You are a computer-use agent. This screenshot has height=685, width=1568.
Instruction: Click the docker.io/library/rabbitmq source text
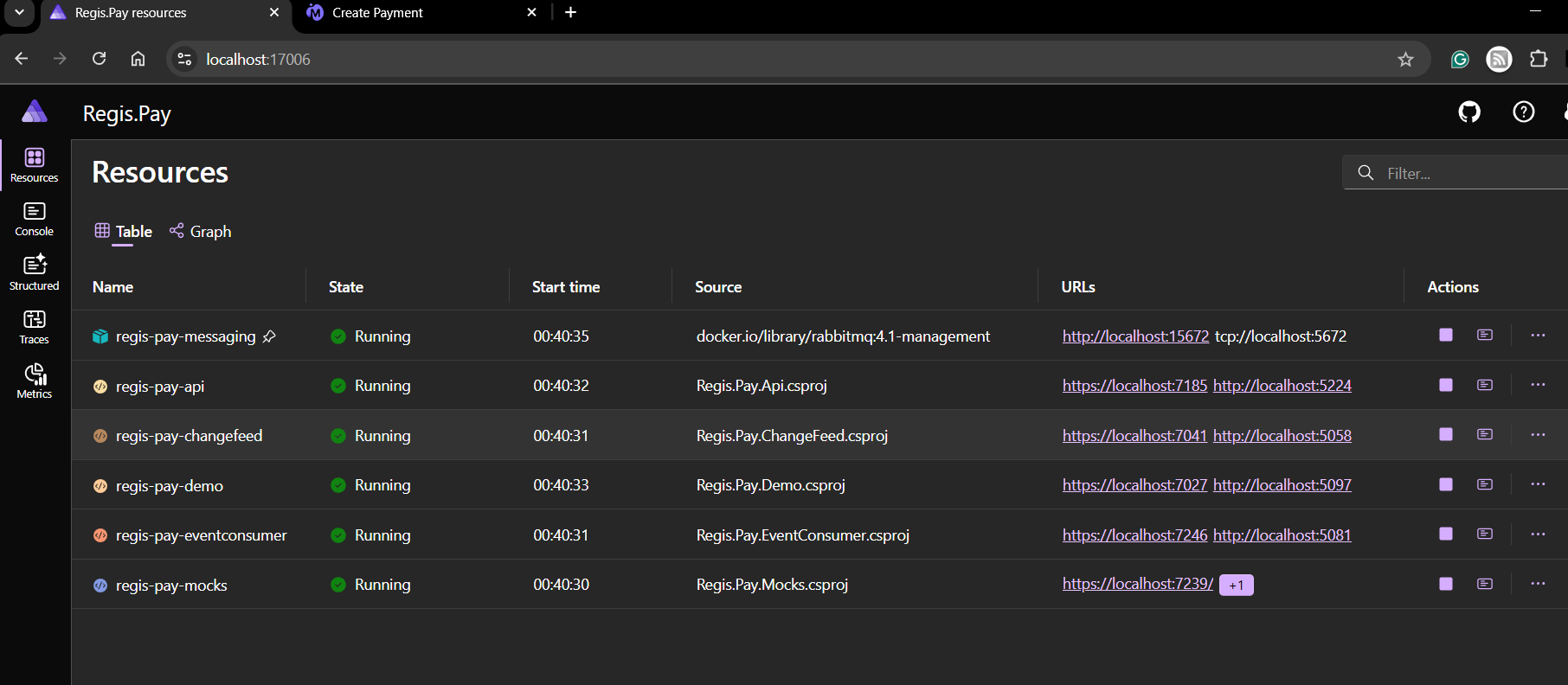pyautogui.click(x=843, y=336)
